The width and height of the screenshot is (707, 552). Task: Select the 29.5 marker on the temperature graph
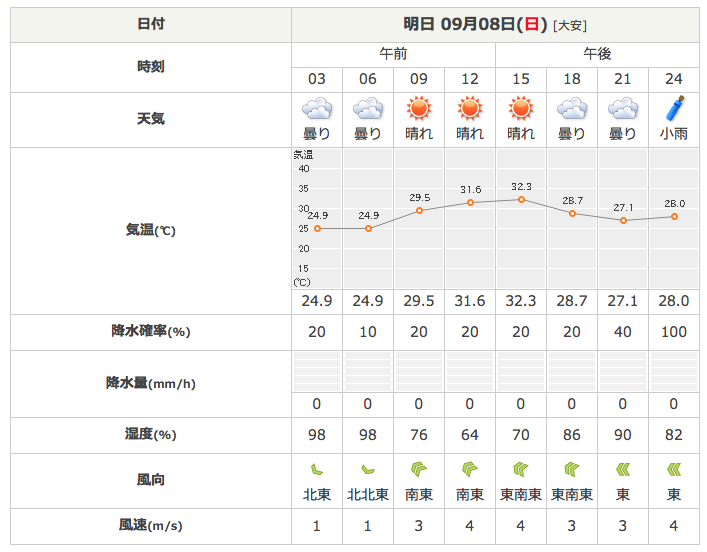(419, 211)
